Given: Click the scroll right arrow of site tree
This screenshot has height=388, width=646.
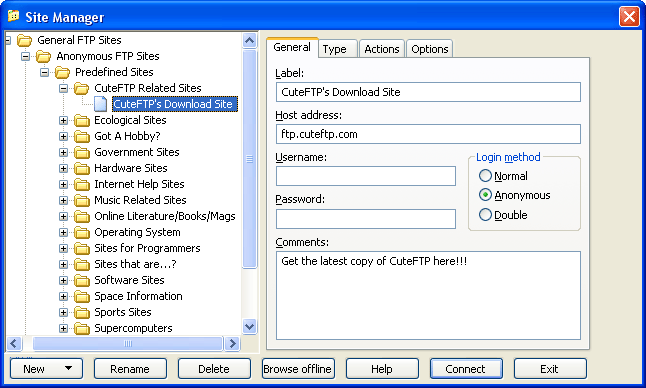Looking at the screenshot, I should [232, 343].
